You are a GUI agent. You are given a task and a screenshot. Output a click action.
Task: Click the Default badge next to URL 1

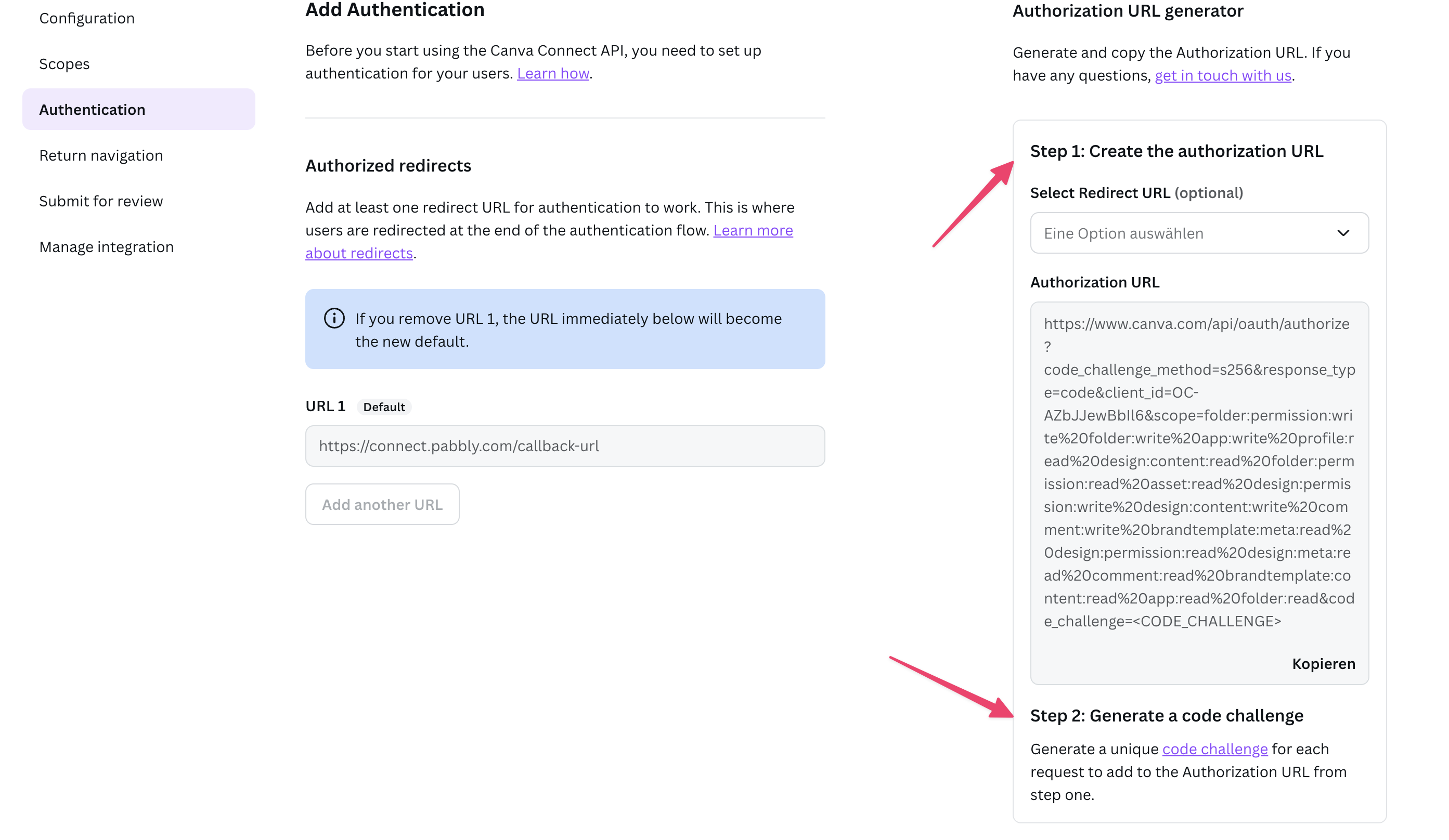[x=384, y=407]
